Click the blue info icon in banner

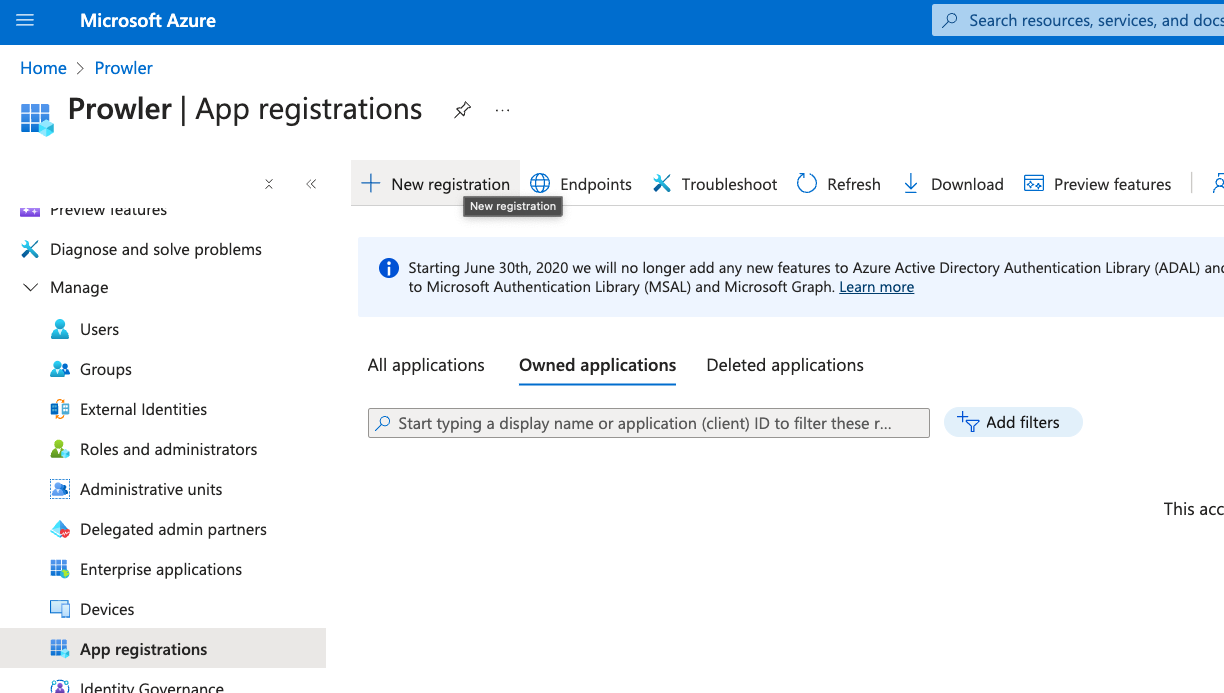(x=389, y=268)
